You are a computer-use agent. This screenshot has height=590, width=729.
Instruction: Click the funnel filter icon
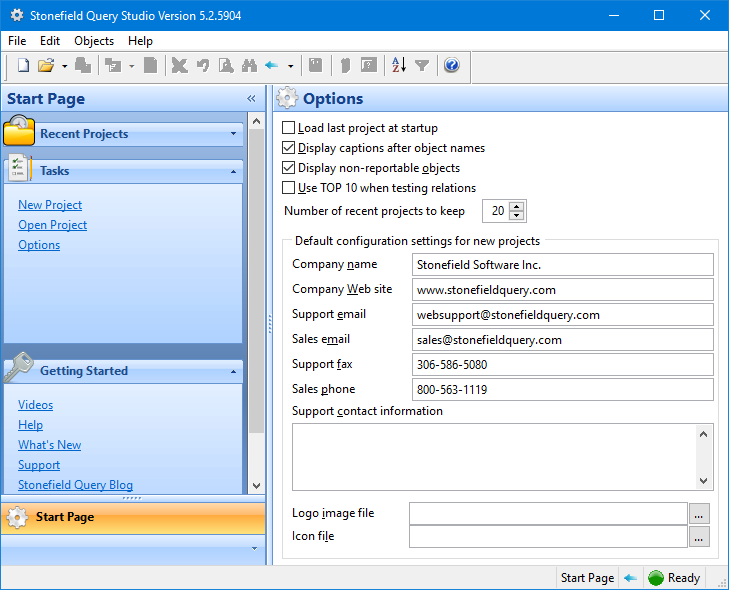tap(422, 66)
